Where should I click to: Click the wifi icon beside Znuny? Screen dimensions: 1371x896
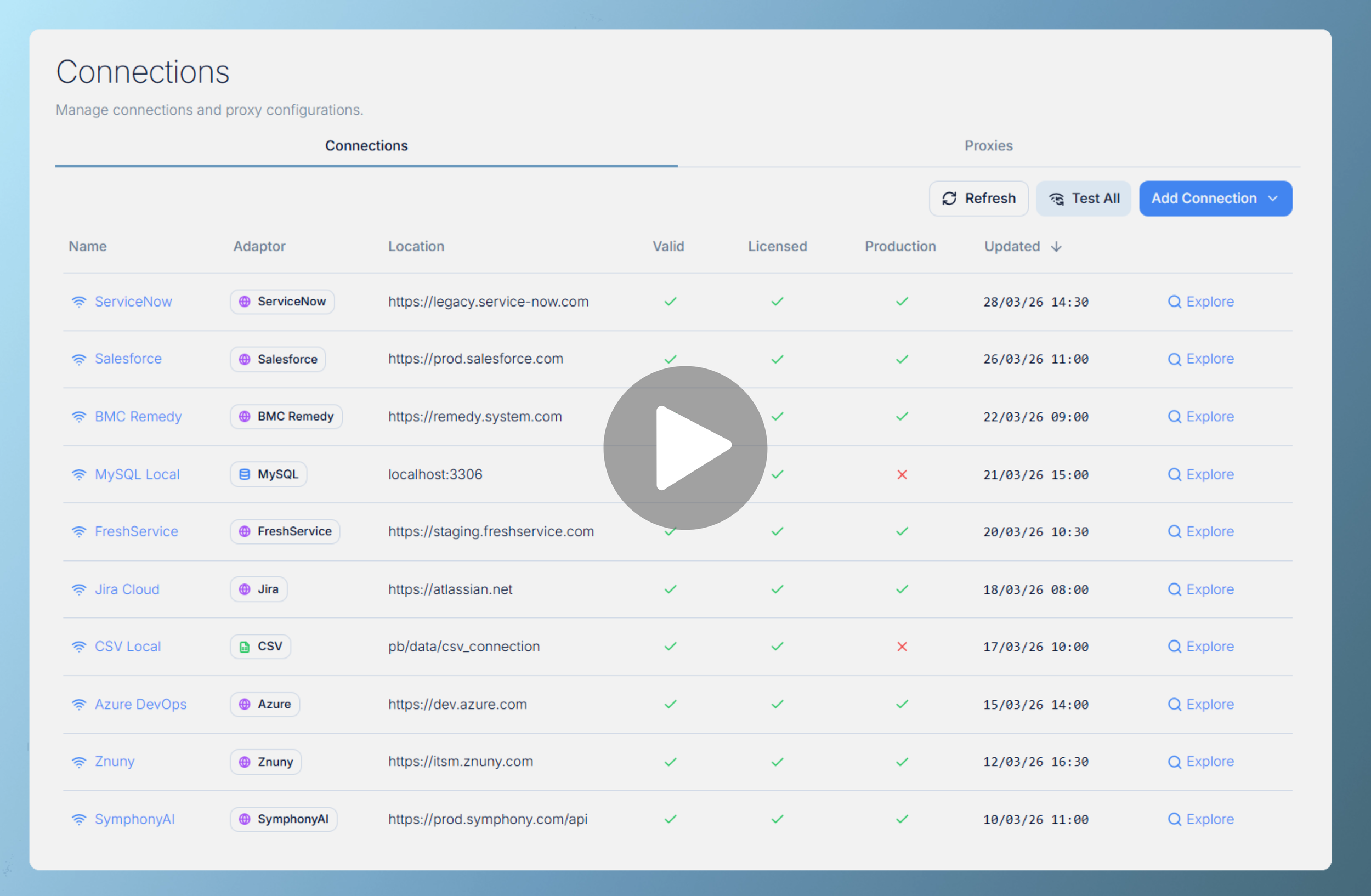[x=79, y=762]
